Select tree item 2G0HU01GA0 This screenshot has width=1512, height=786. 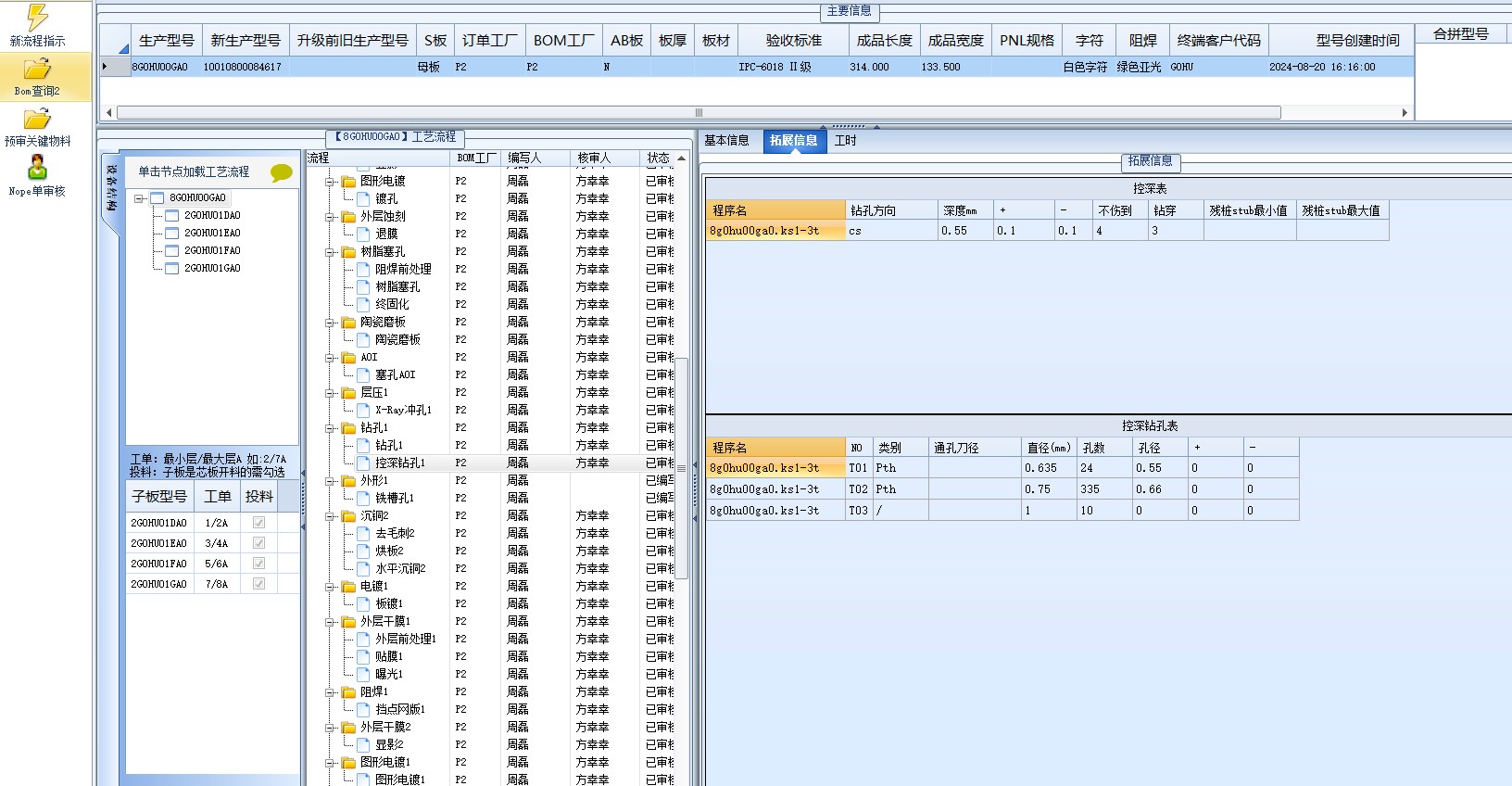coord(212,268)
